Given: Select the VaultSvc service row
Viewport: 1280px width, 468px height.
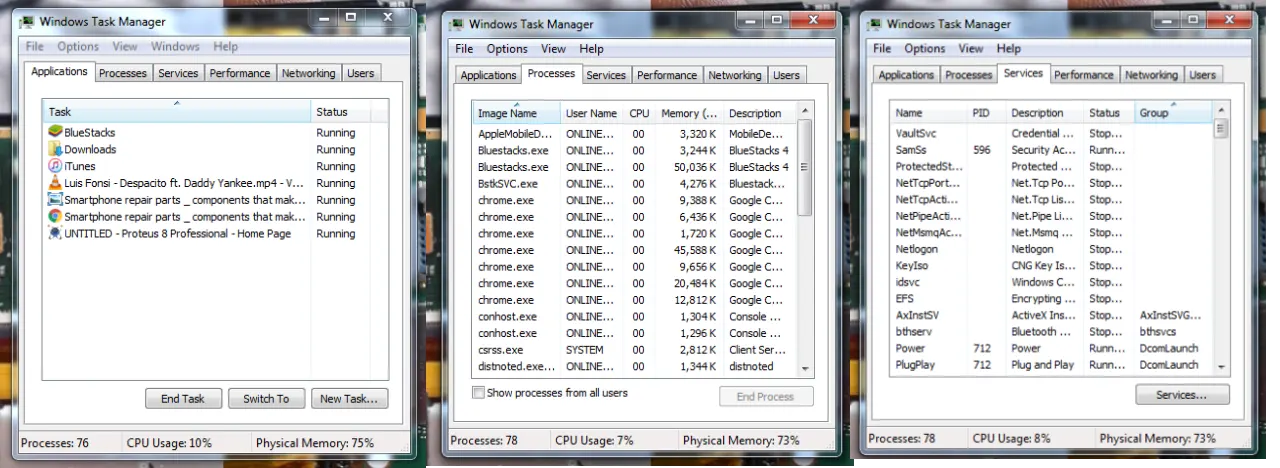Looking at the screenshot, I should pyautogui.click(x=1052, y=133).
